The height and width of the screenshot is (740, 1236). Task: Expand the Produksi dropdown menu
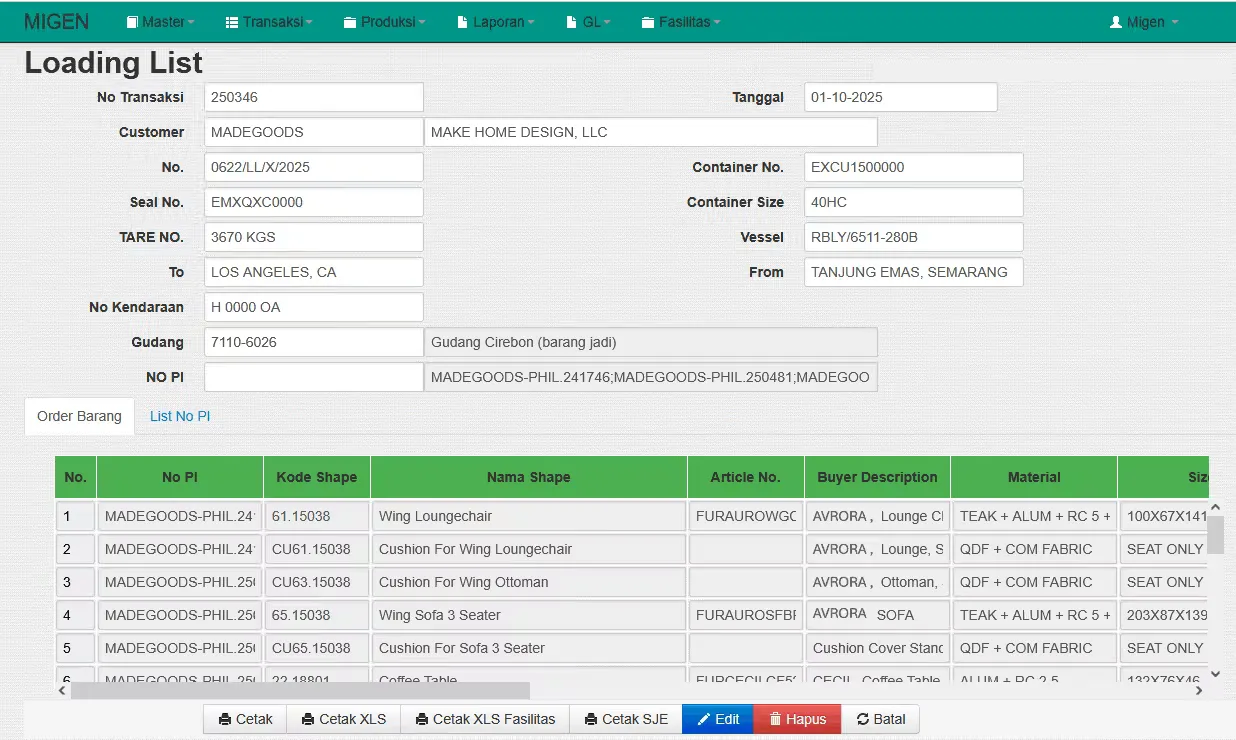tap(384, 22)
